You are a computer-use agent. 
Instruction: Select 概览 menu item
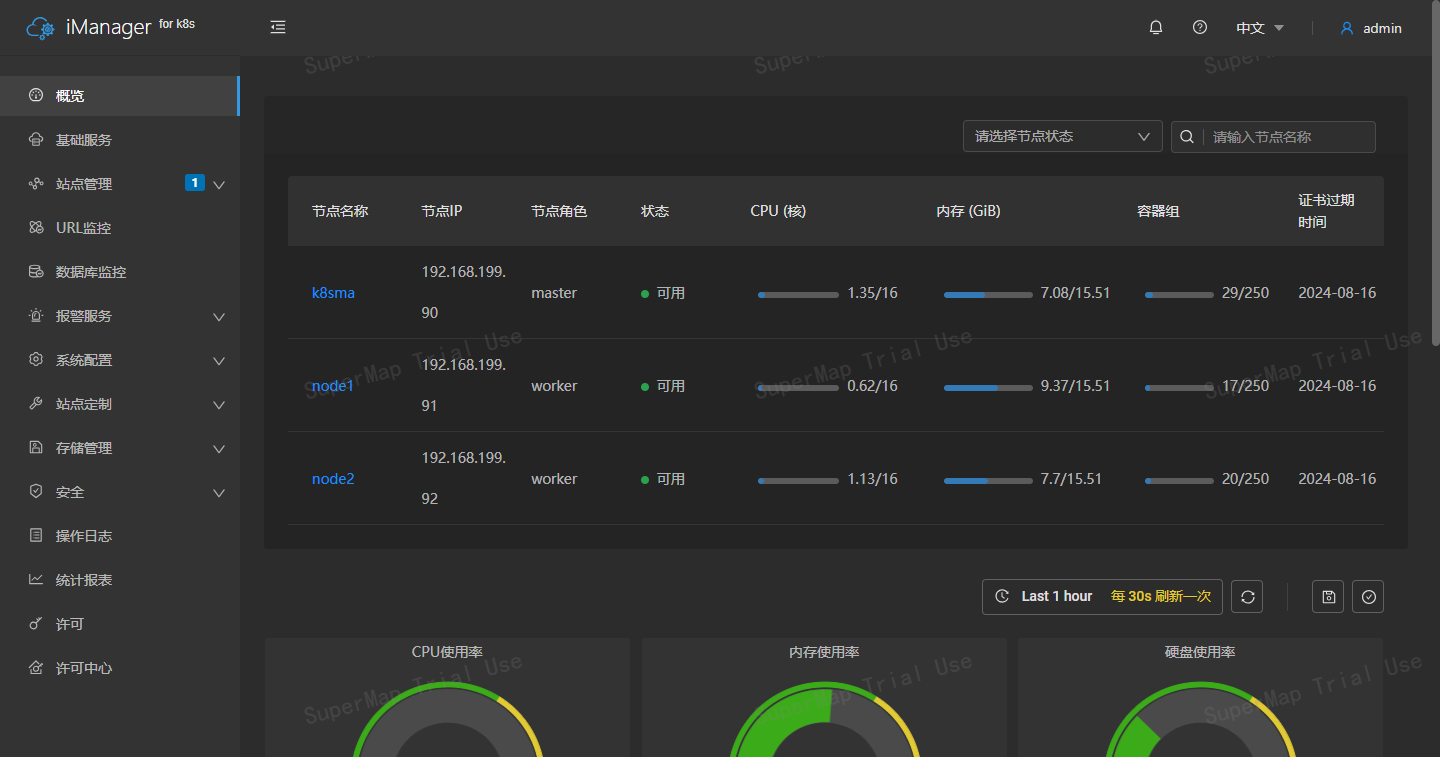point(120,96)
